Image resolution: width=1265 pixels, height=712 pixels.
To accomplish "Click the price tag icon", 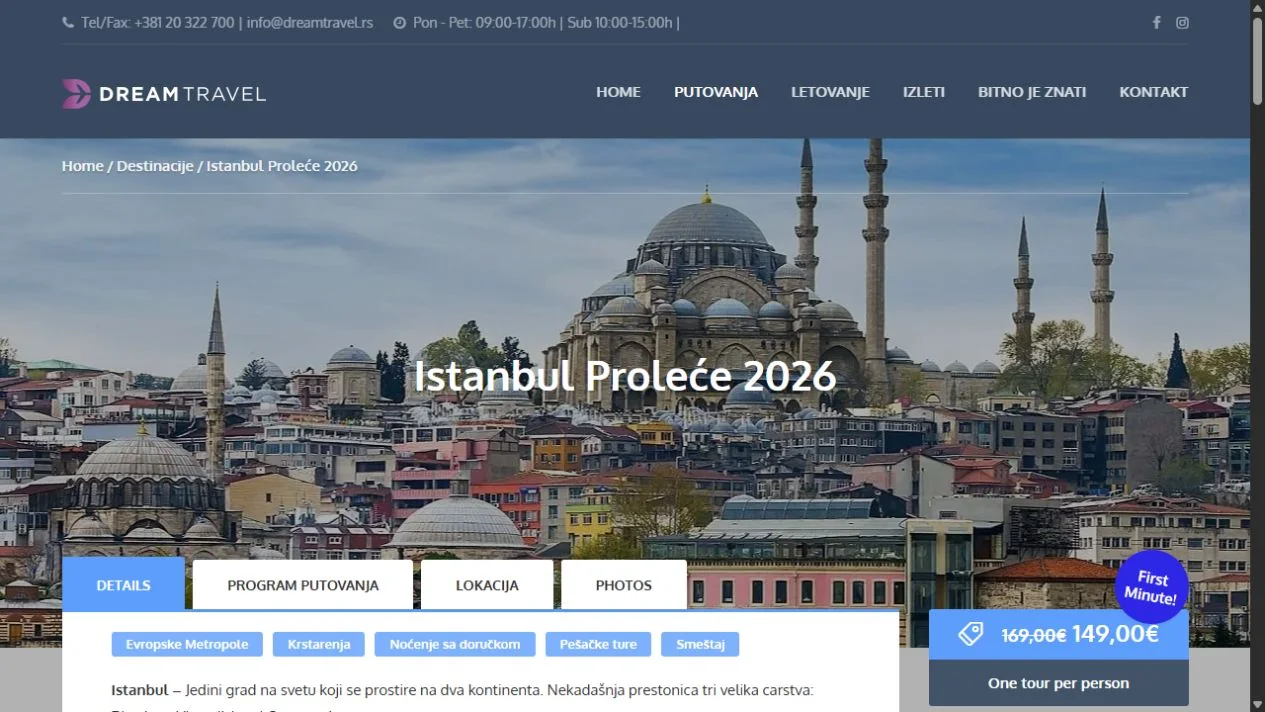I will coord(971,634).
